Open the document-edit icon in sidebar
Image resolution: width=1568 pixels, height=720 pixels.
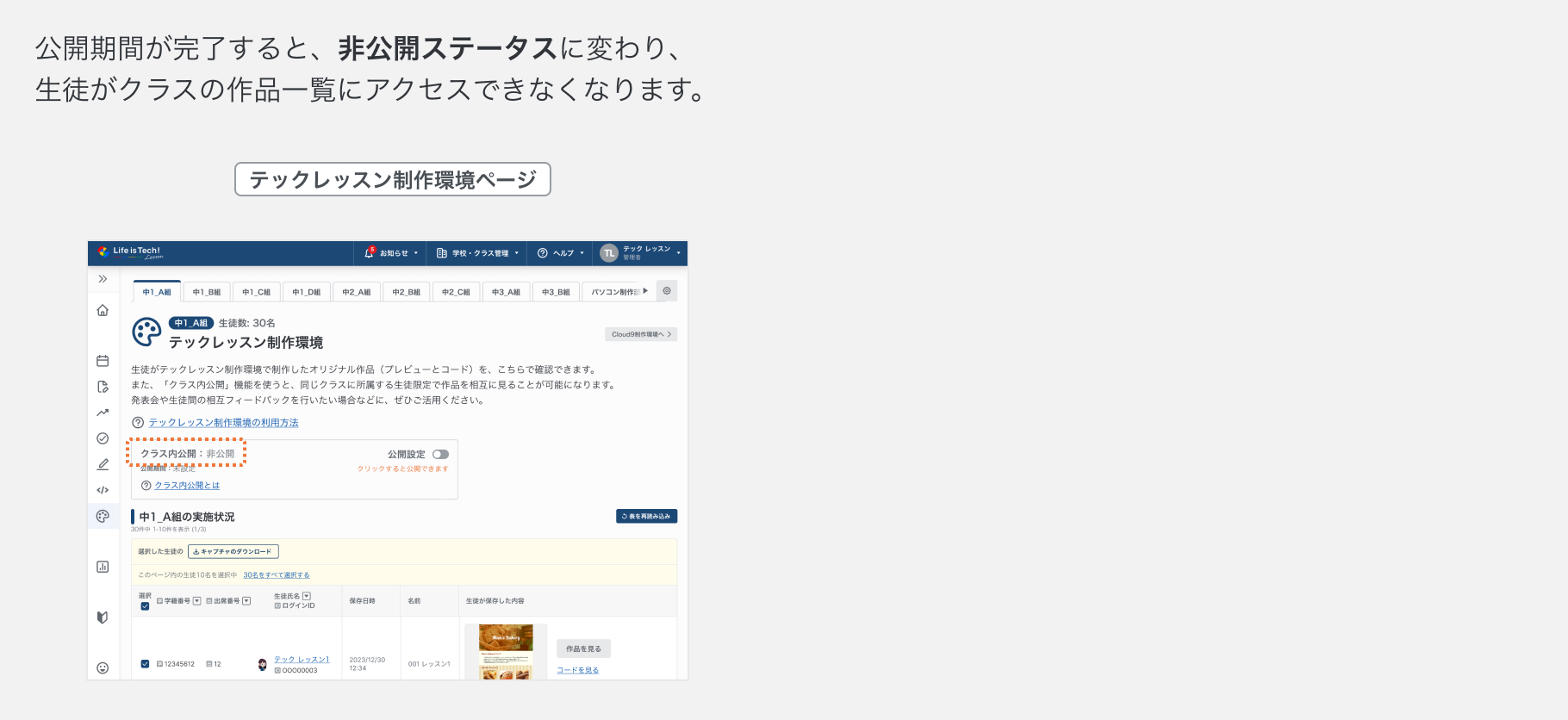tap(103, 387)
